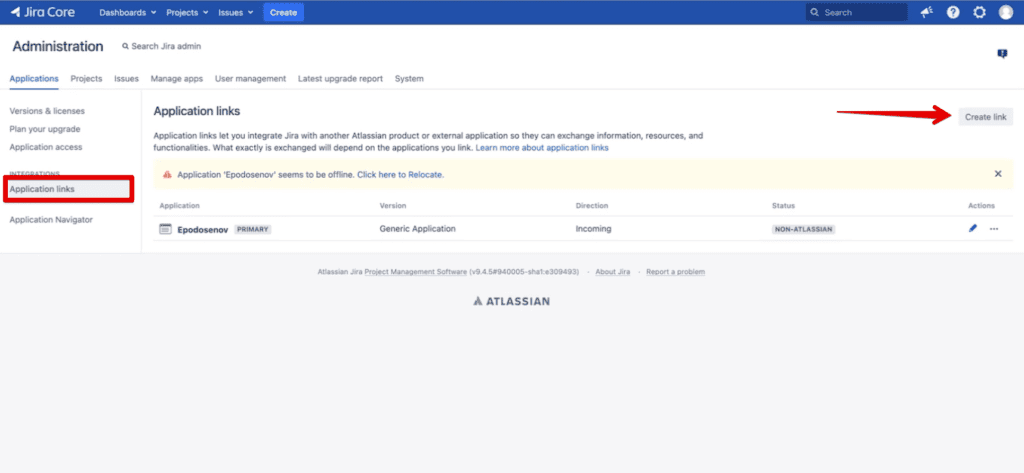Image resolution: width=1024 pixels, height=473 pixels.
Task: Open more actions for Epodosenov link
Action: (x=994, y=229)
